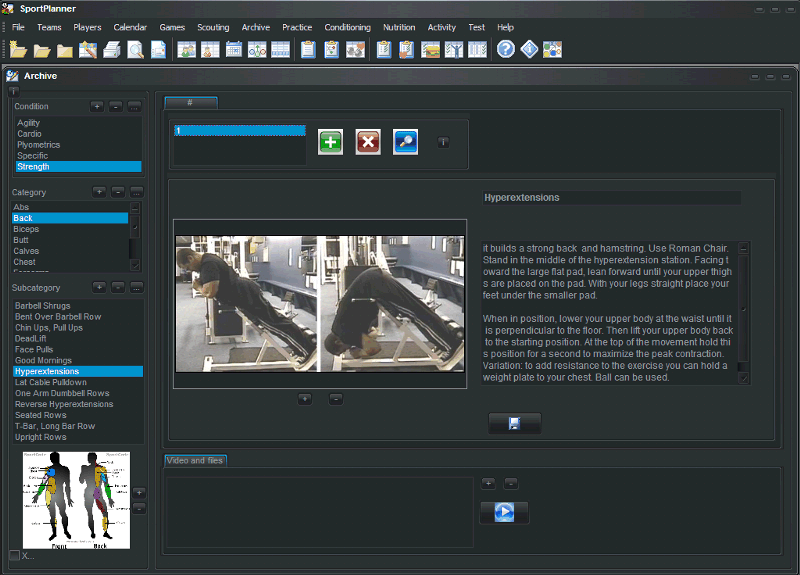Click the colored circles toolbar icon
This screenshot has width=800, height=575.
tap(553, 49)
